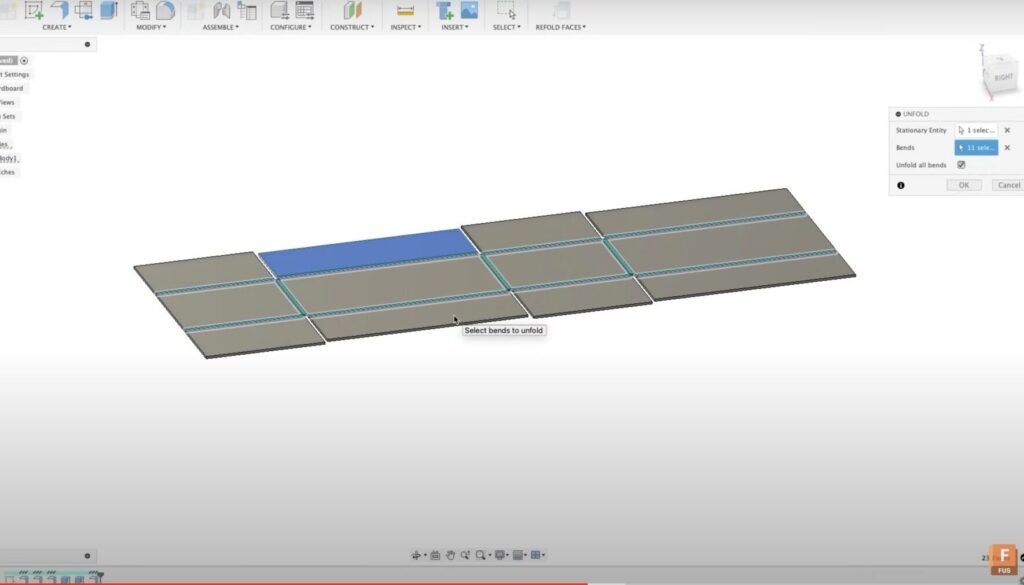This screenshot has width=1024, height=585.
Task: Click the Pan icon in the navigation bar
Action: click(x=452, y=554)
